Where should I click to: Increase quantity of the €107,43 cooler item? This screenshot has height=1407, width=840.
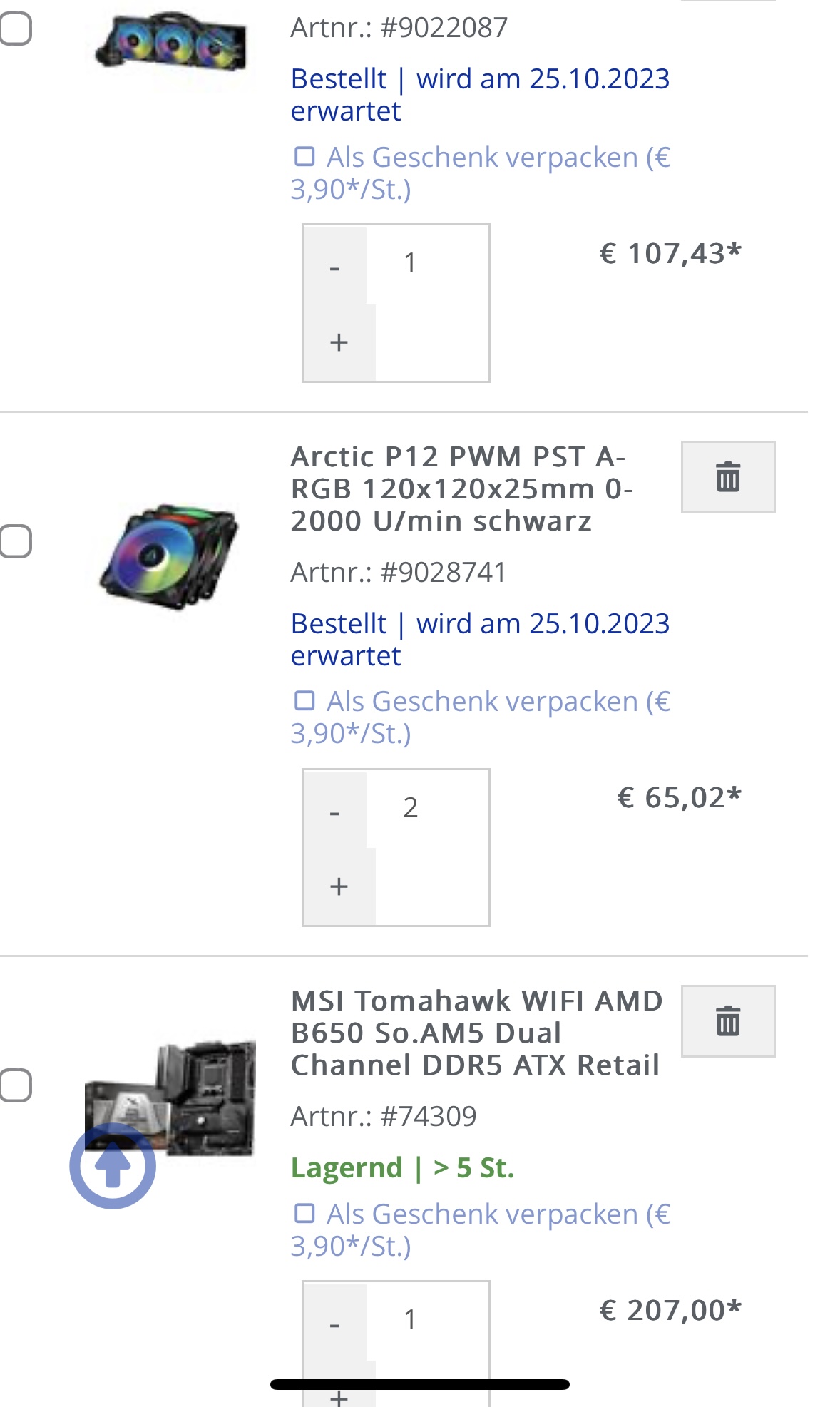(339, 342)
